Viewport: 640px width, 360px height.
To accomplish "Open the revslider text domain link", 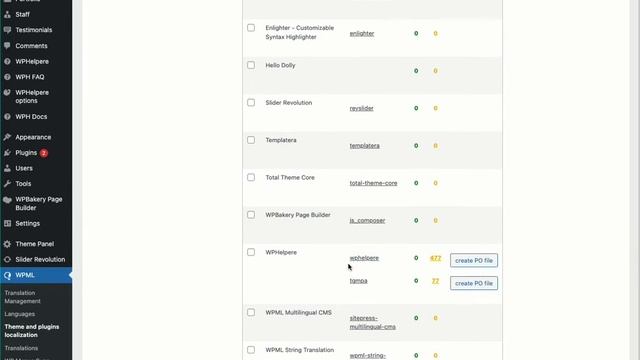I will tap(361, 108).
